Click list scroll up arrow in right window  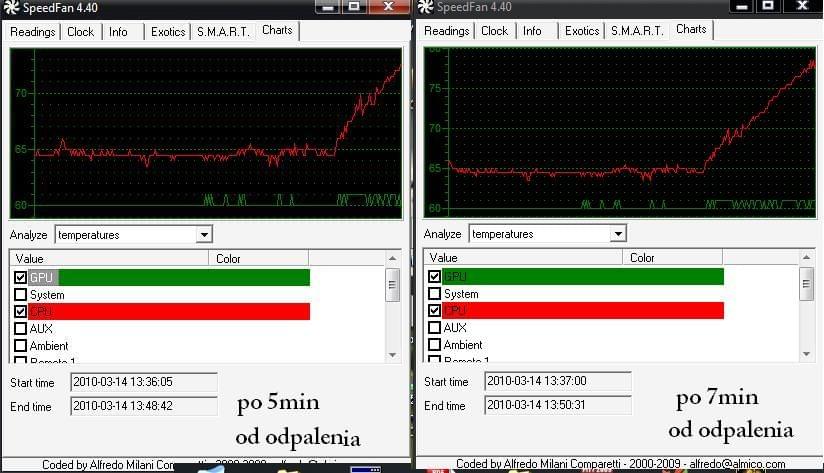[x=807, y=257]
